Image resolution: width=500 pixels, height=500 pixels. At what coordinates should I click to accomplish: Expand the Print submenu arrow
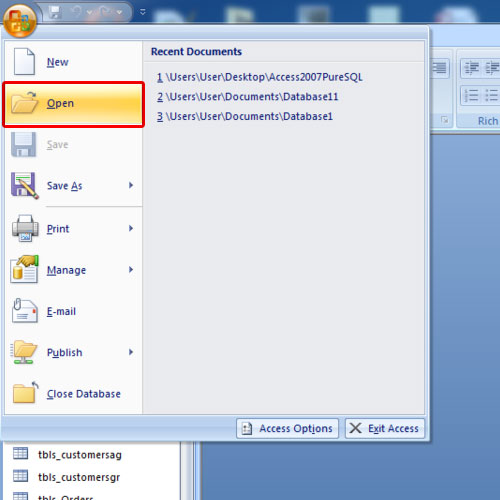(x=131, y=228)
